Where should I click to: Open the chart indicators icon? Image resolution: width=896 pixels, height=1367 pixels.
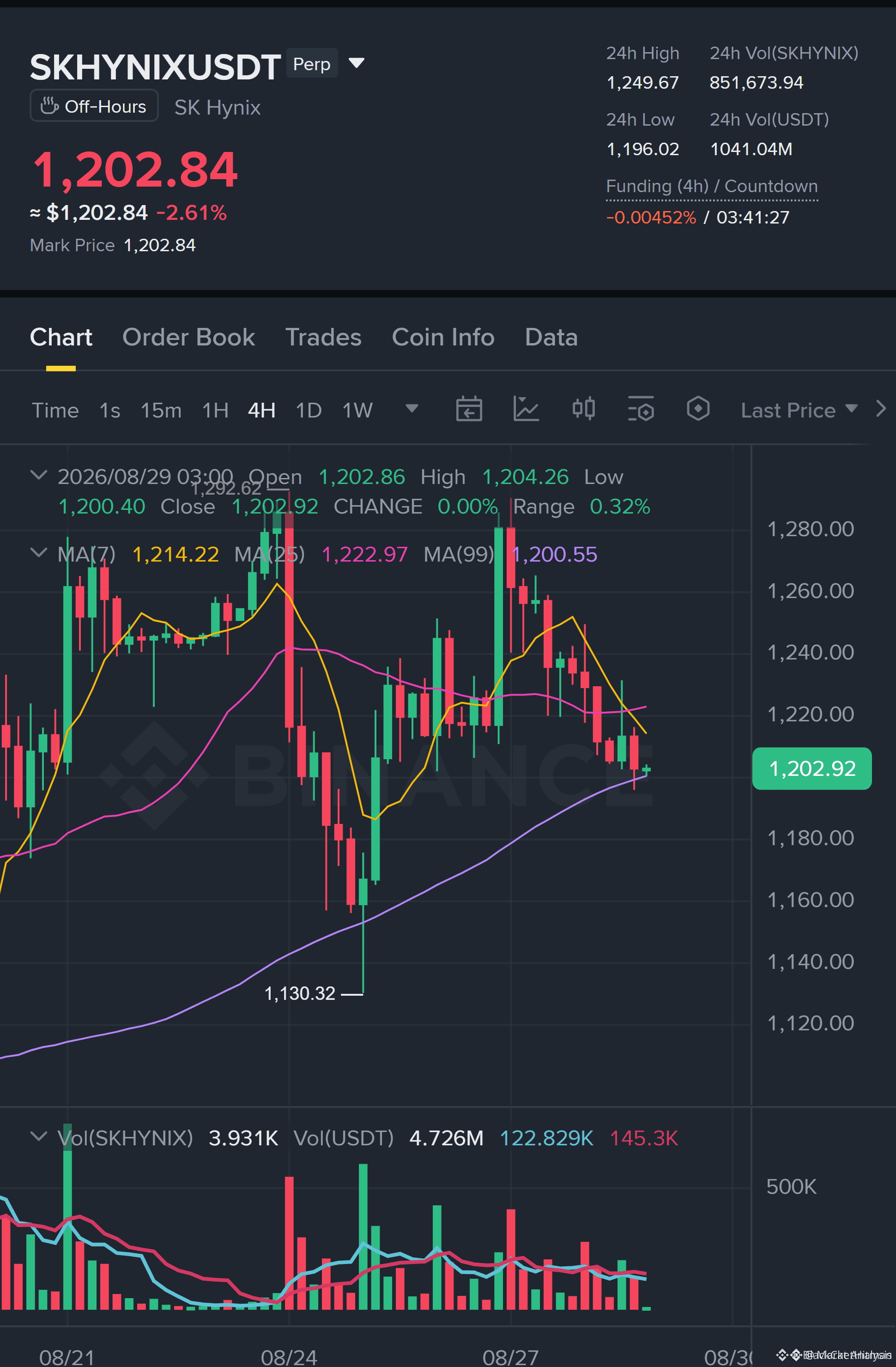click(526, 409)
